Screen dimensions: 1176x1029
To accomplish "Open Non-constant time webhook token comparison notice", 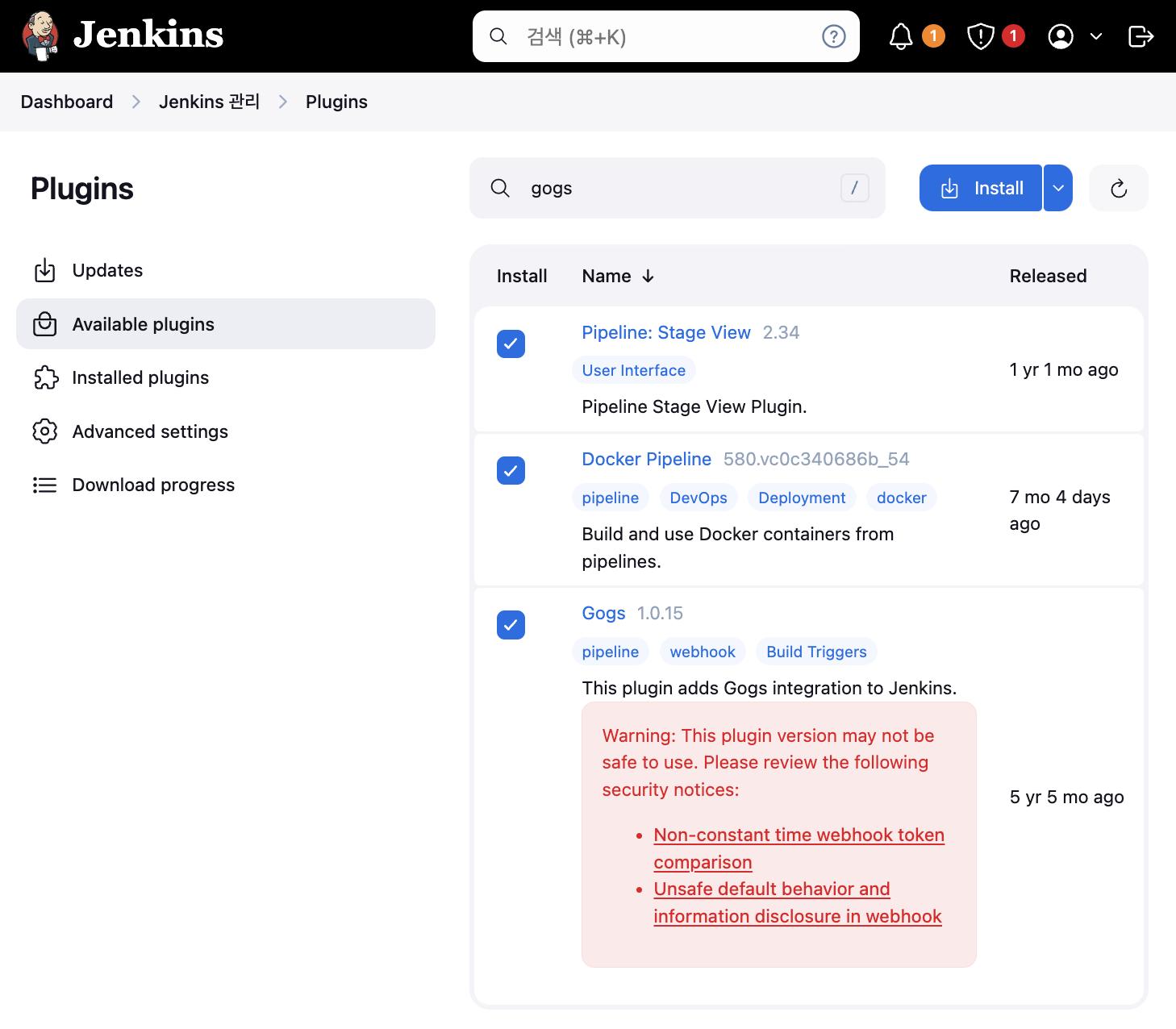I will 799,848.
